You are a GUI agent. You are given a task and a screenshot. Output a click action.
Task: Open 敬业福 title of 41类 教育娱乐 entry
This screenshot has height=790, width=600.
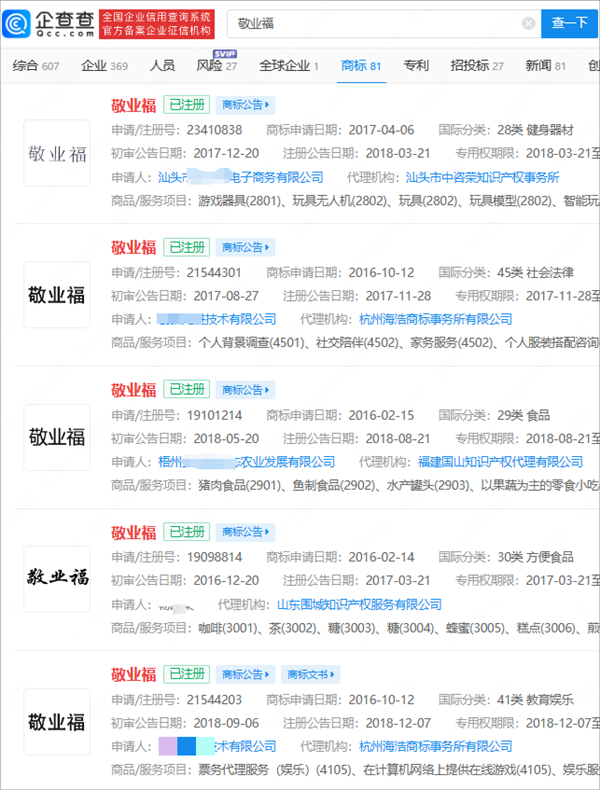(x=134, y=675)
